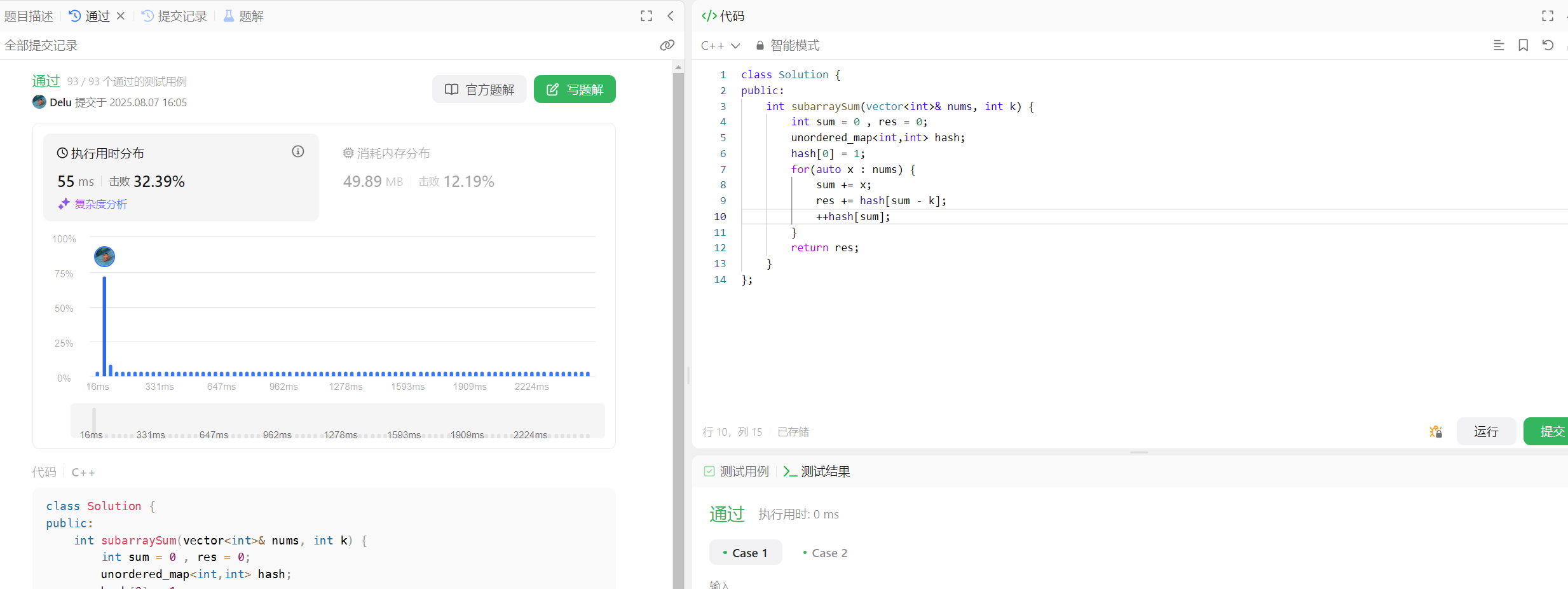Click 'unordered_map<int,int> hash;' editor line
This screenshot has height=589, width=1568.
tap(878, 137)
